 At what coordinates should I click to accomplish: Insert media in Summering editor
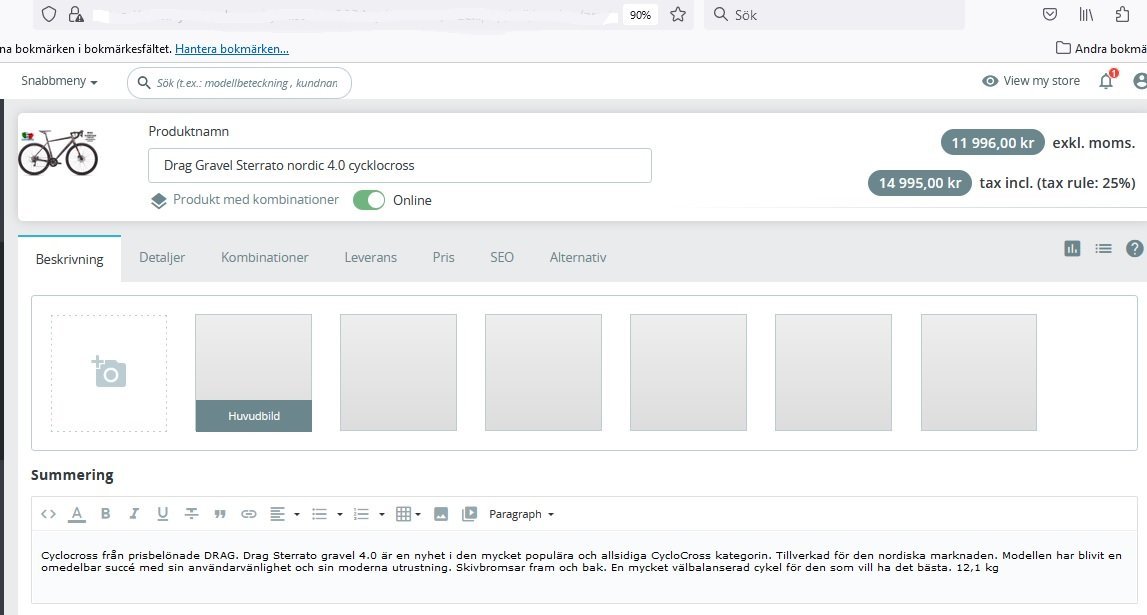click(x=470, y=514)
